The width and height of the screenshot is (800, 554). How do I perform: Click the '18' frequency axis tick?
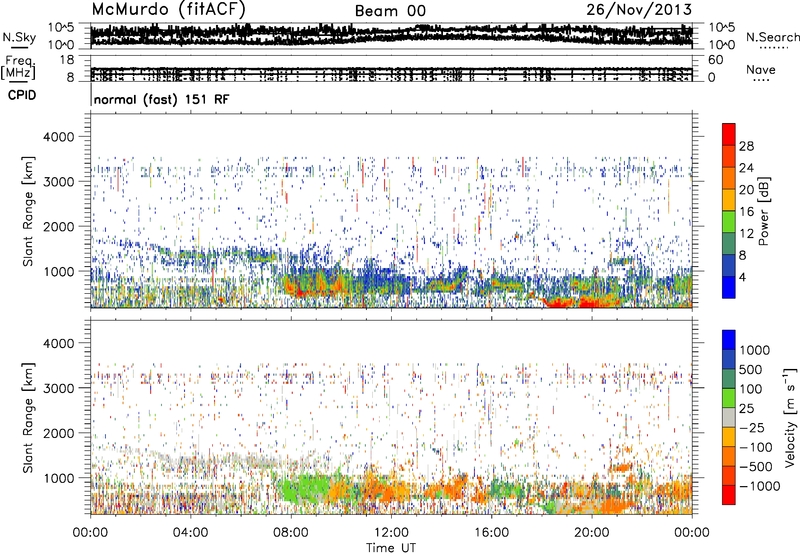tap(67, 60)
